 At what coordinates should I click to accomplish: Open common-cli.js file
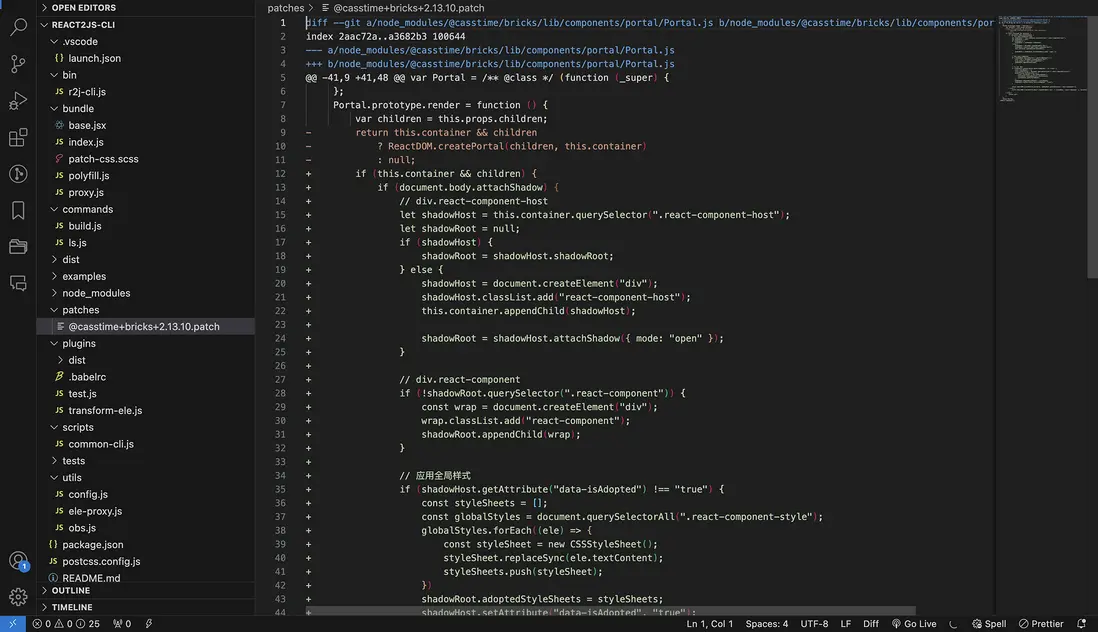pyautogui.click(x=146, y=444)
